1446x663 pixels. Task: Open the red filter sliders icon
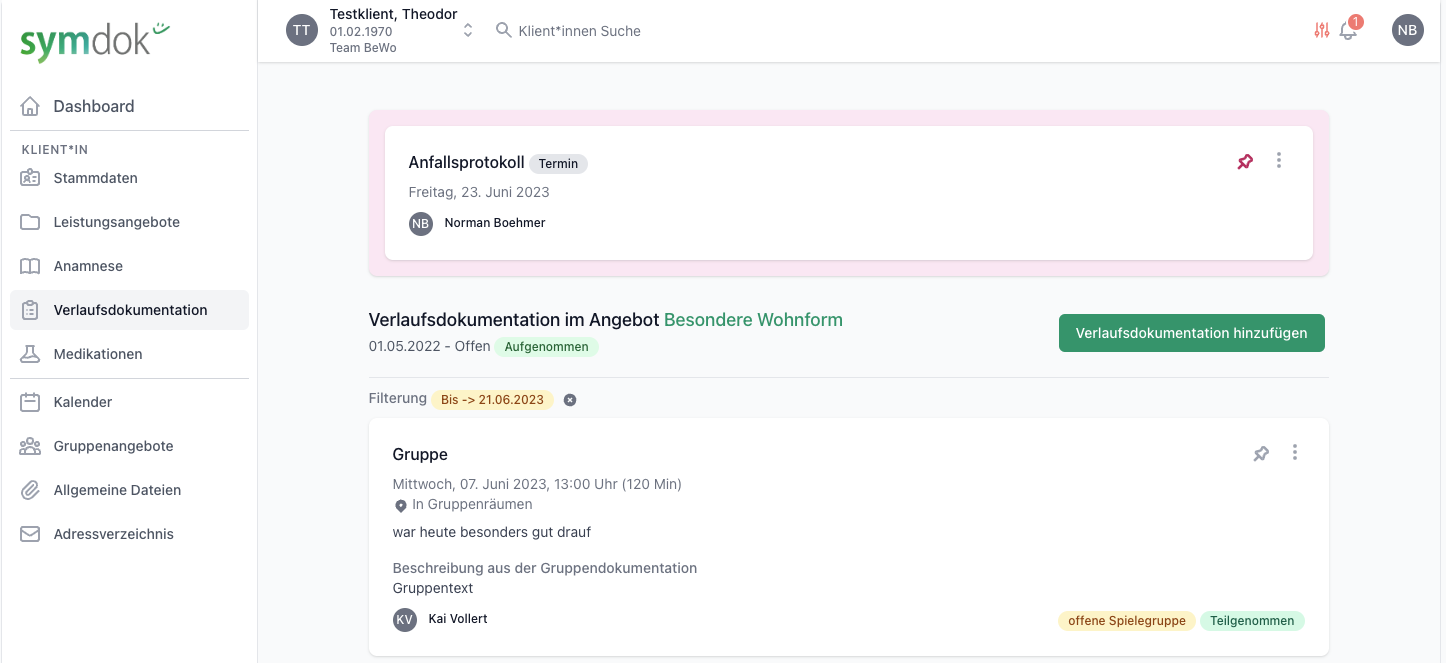pos(1322,30)
